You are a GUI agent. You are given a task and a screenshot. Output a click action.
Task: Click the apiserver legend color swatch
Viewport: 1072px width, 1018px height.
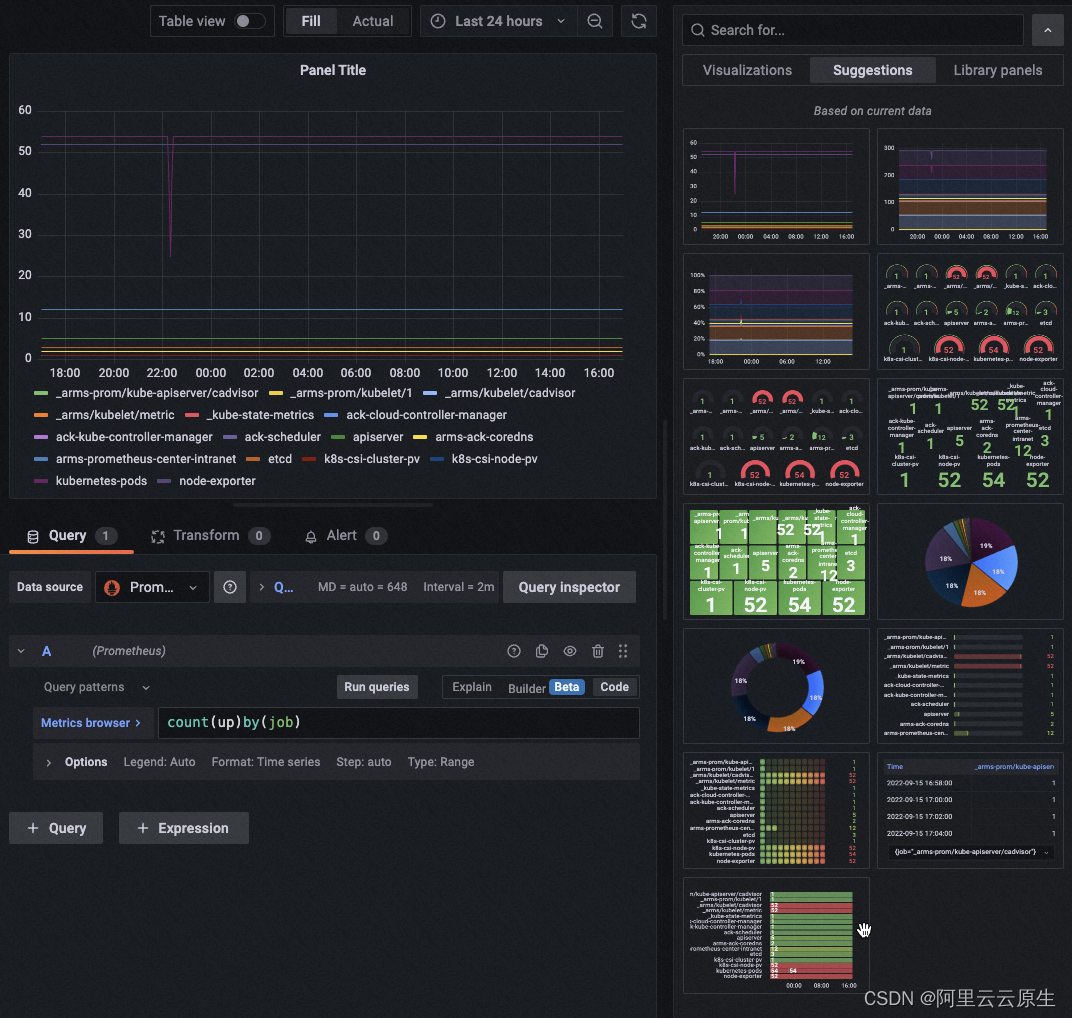click(x=338, y=437)
